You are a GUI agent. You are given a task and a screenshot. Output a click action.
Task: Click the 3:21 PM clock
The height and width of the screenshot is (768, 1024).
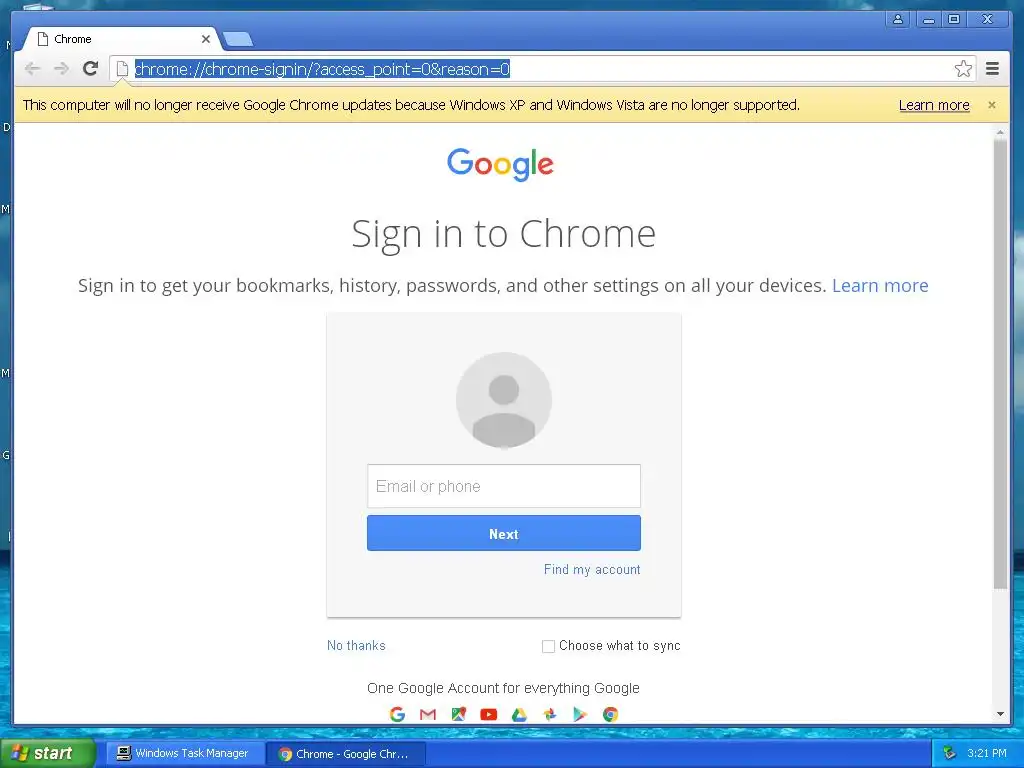point(987,753)
